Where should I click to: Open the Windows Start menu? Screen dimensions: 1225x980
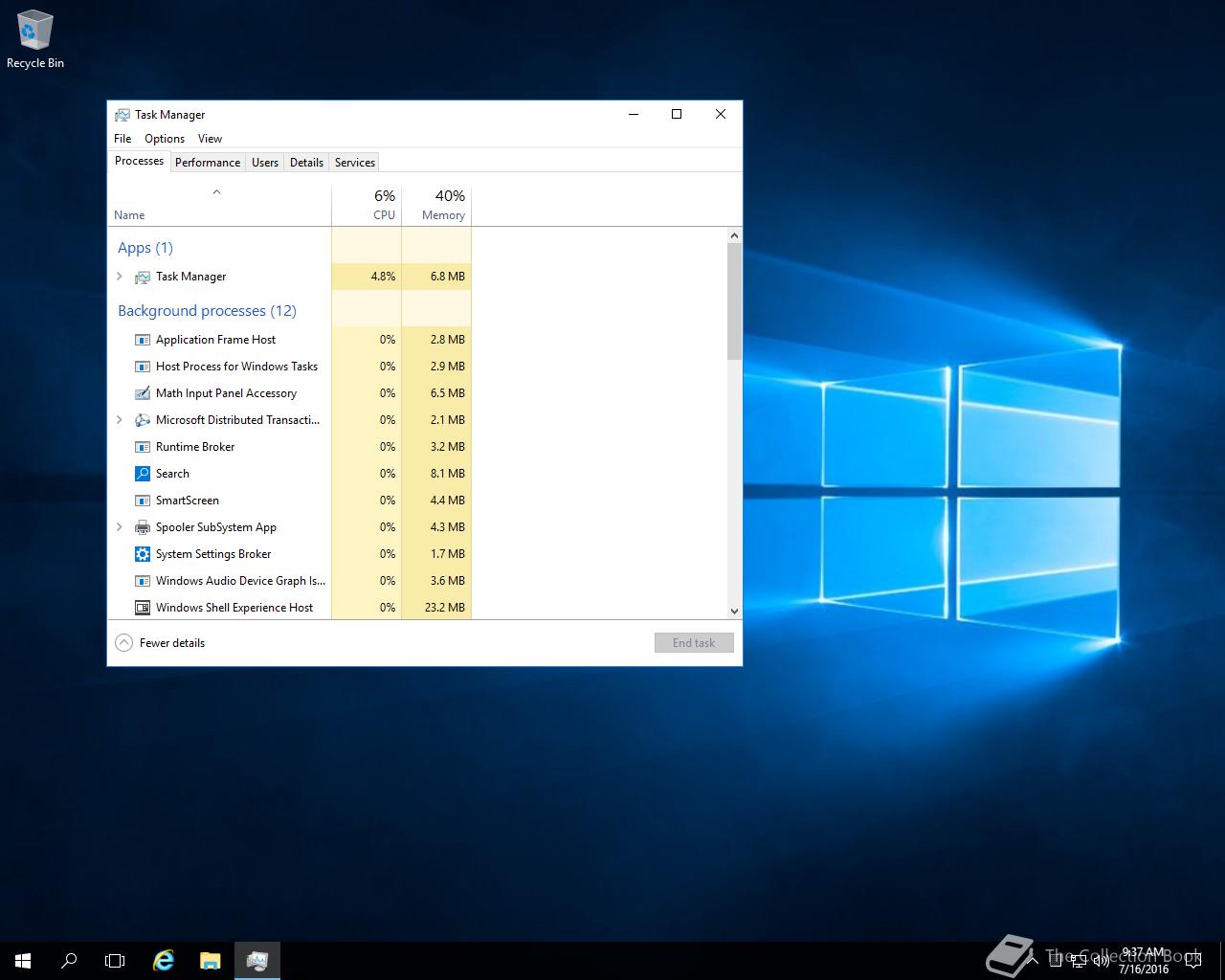(23, 961)
